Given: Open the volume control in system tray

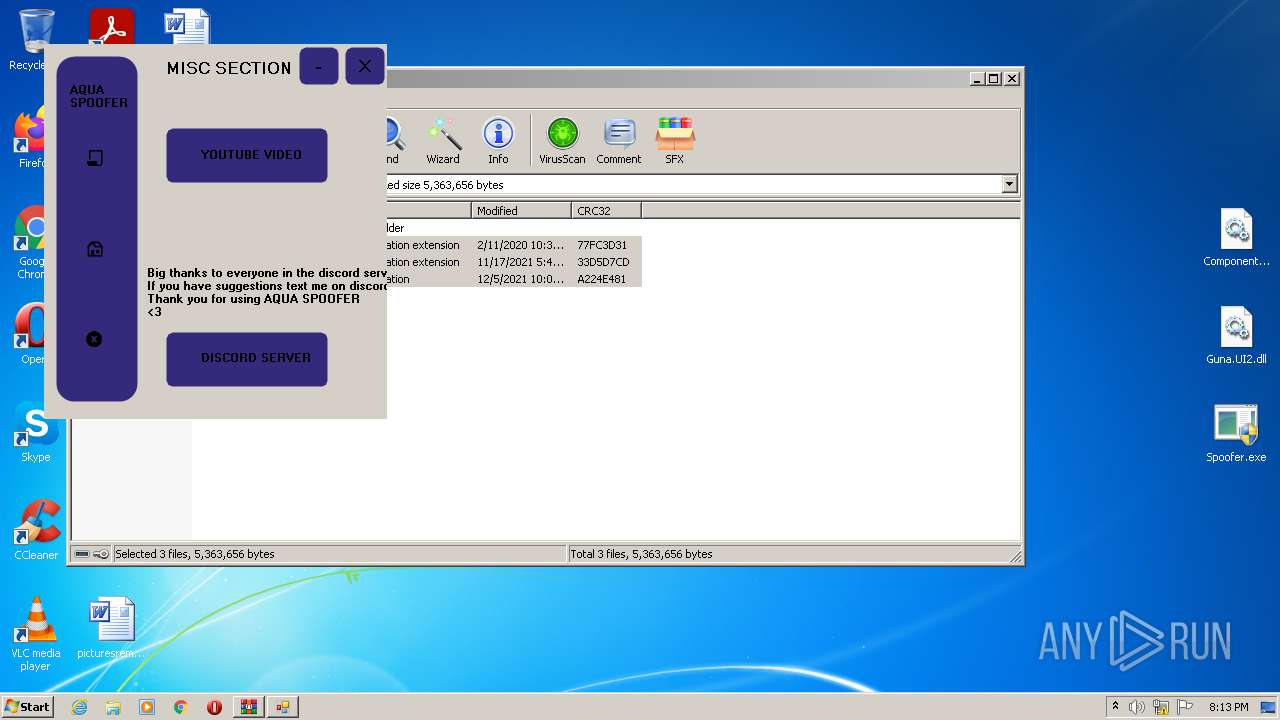Looking at the screenshot, I should click(1137, 707).
